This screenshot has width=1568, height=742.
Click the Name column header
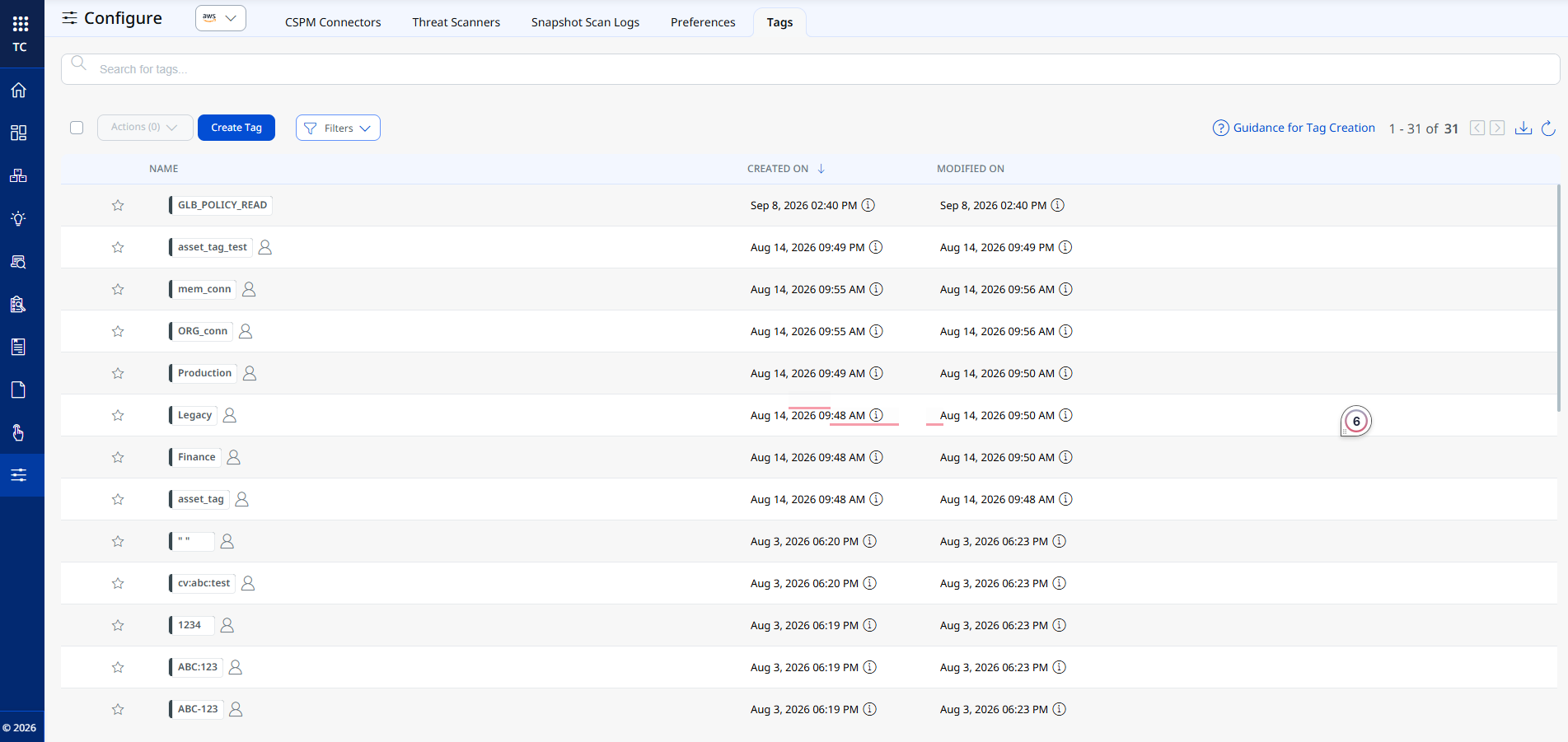[163, 169]
